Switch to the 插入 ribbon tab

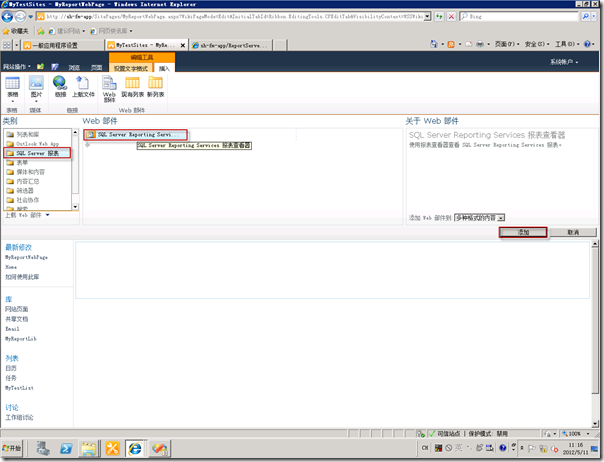[164, 69]
